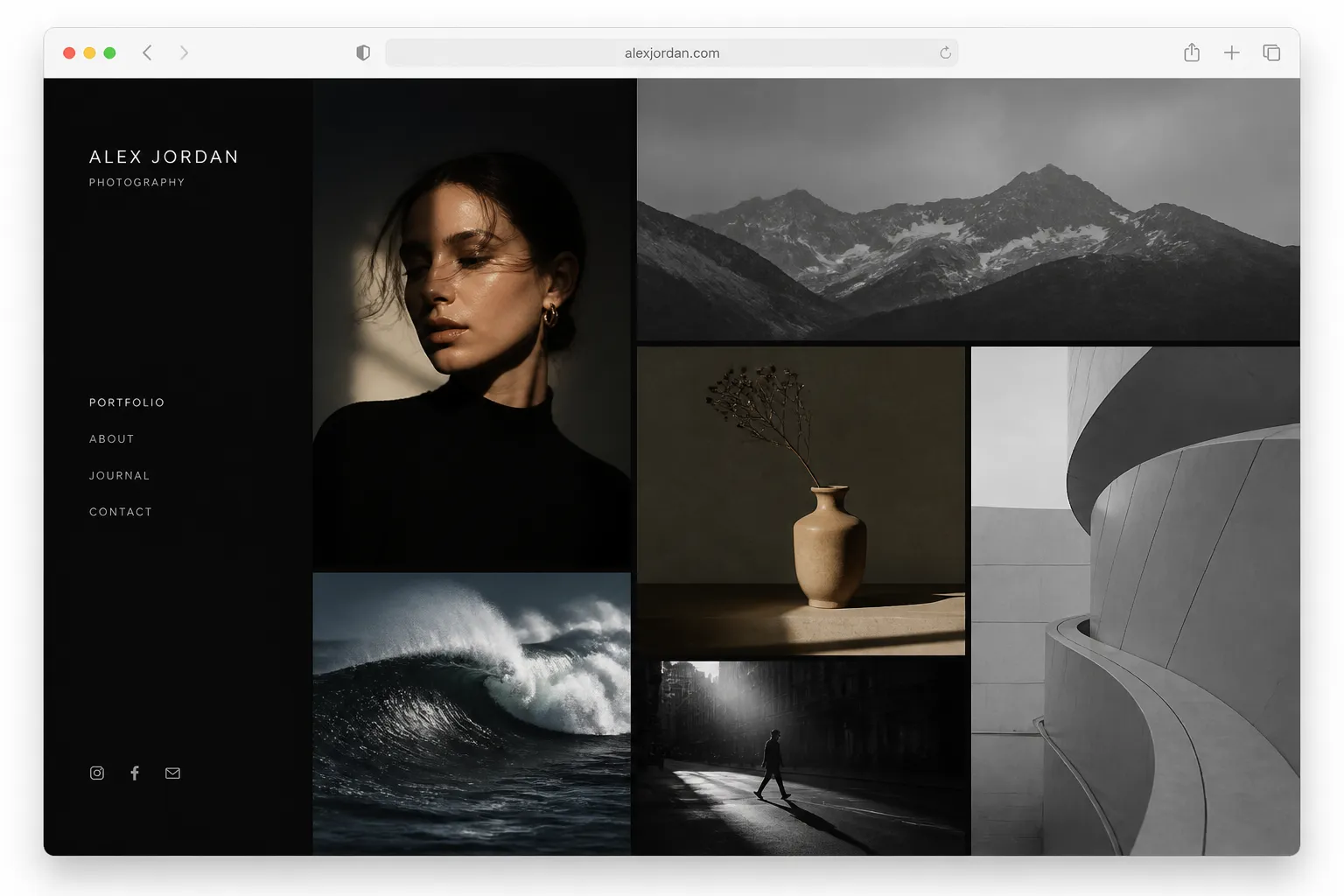Open the privacy shield icon
The height and width of the screenshot is (896, 1344).
point(363,52)
